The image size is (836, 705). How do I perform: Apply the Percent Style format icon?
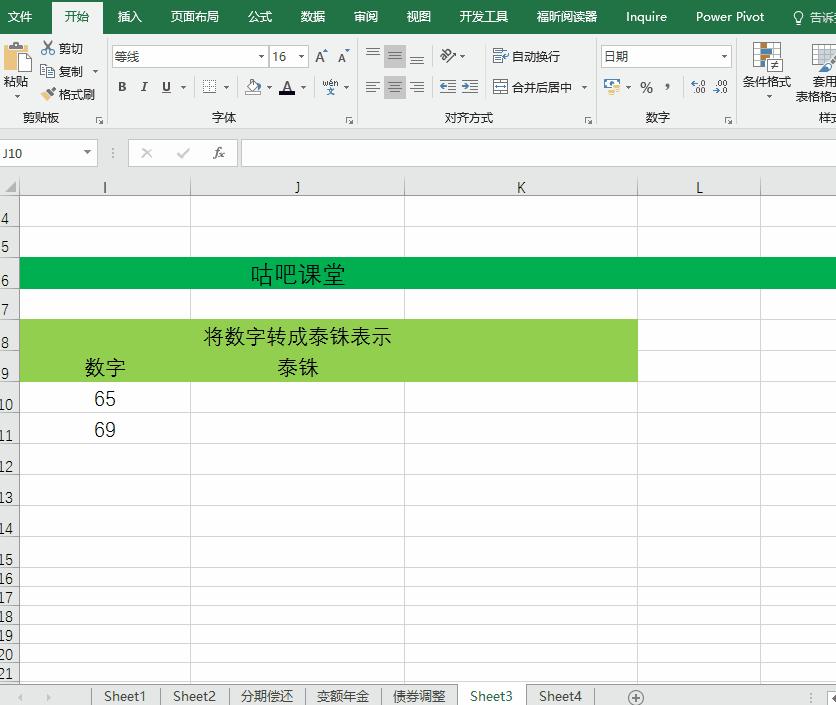[x=648, y=88]
